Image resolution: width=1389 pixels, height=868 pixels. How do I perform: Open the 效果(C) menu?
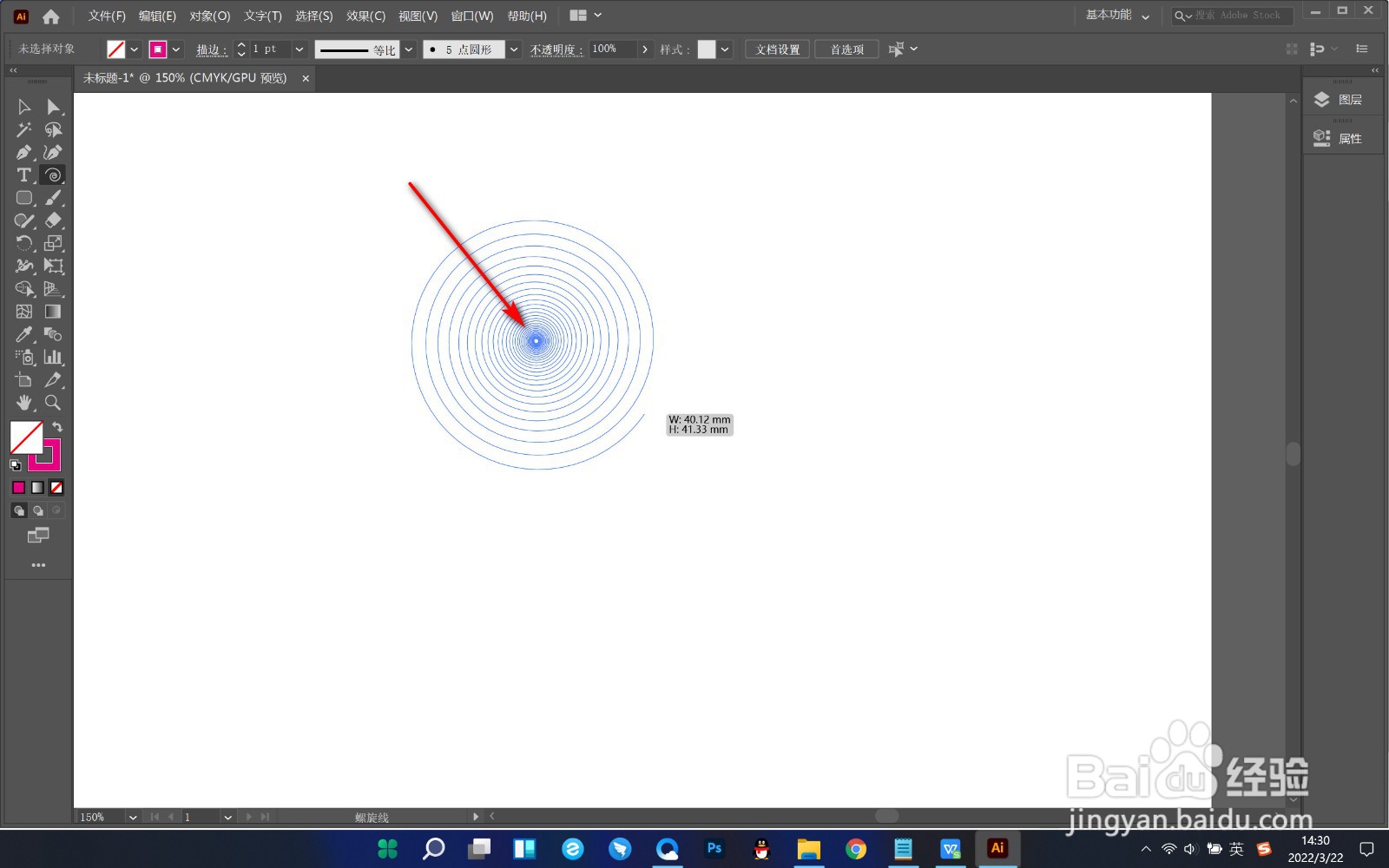coord(365,16)
